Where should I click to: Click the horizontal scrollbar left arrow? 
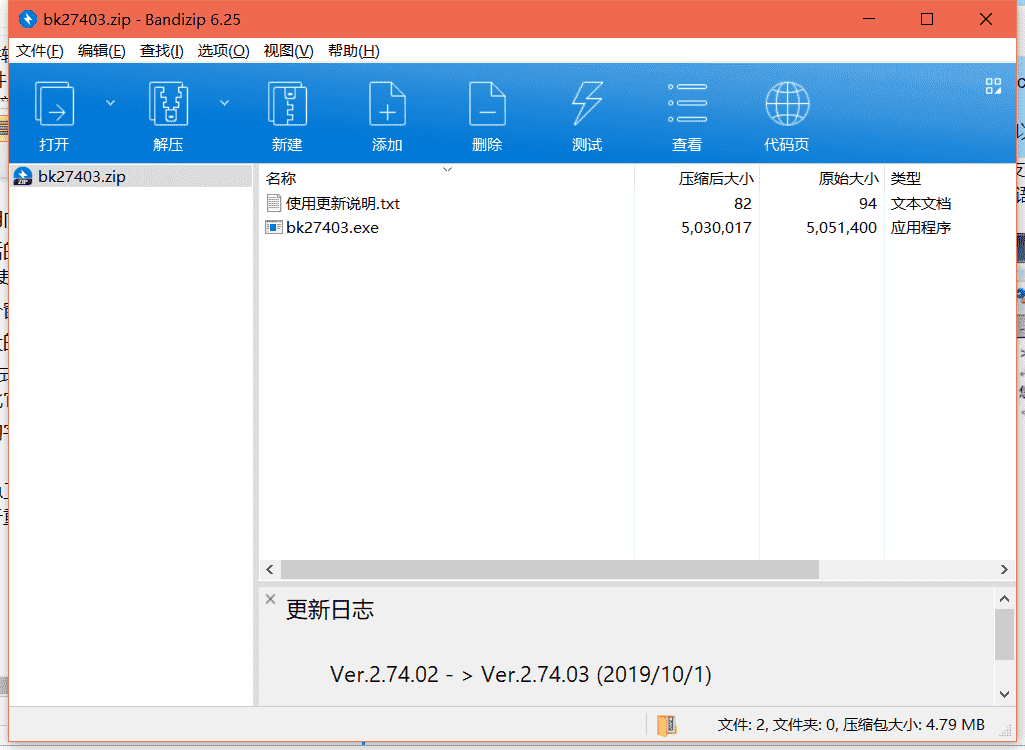click(270, 570)
